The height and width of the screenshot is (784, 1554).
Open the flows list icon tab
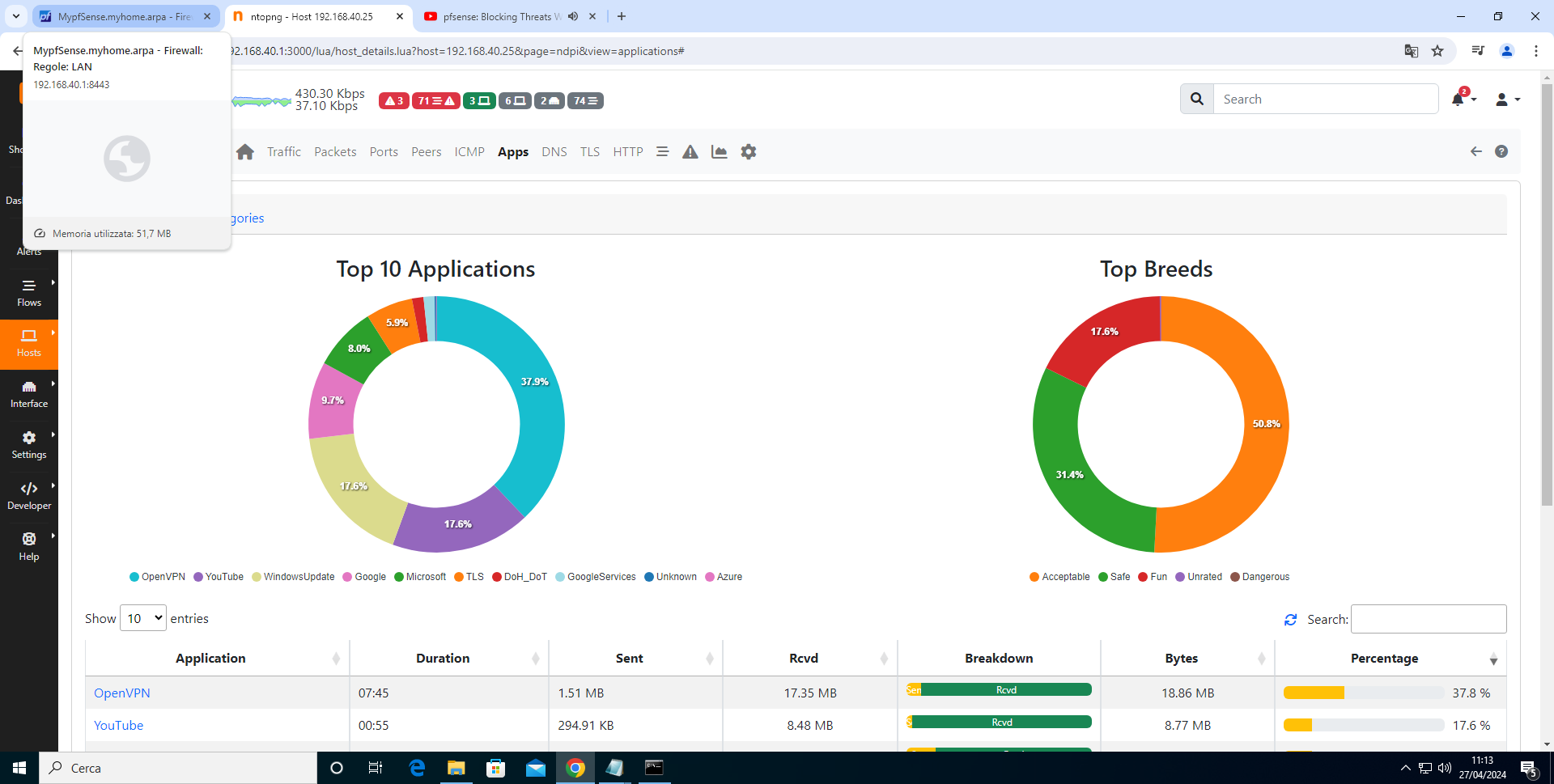662,151
